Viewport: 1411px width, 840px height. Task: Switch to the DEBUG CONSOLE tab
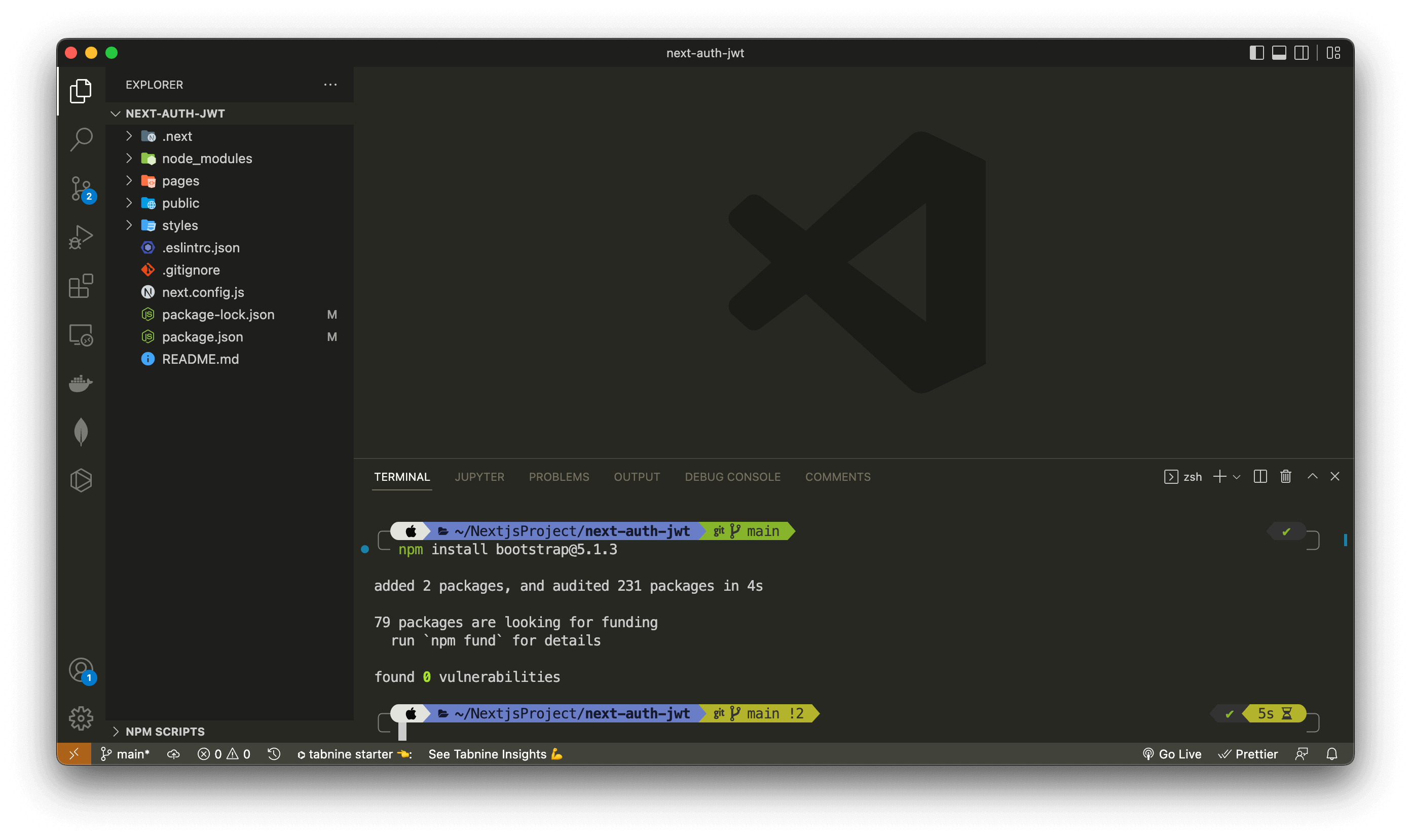(x=732, y=477)
